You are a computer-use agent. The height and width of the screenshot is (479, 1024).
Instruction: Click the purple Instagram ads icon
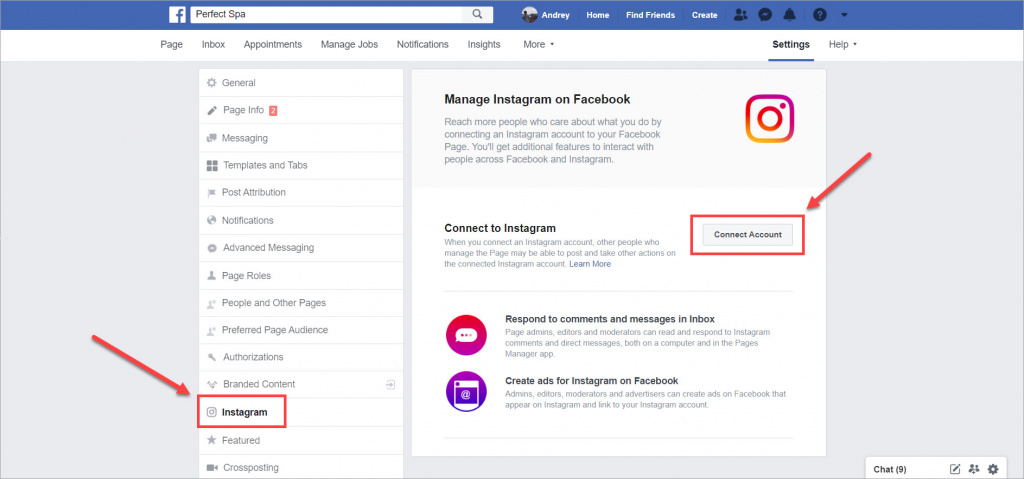[x=466, y=391]
